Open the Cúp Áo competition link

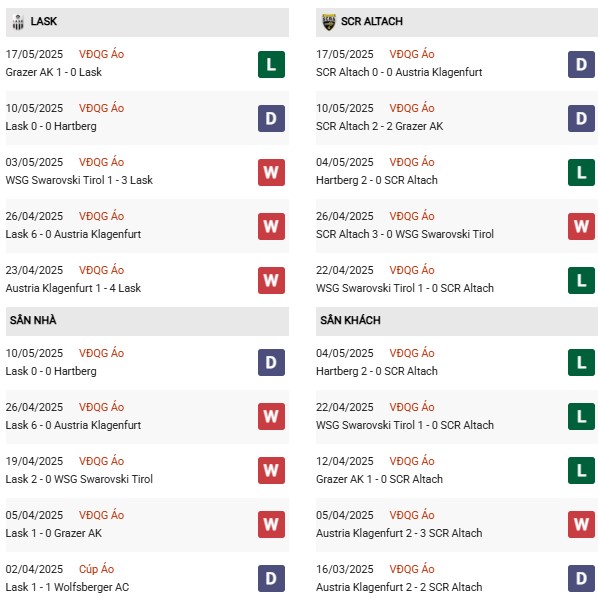point(96,569)
